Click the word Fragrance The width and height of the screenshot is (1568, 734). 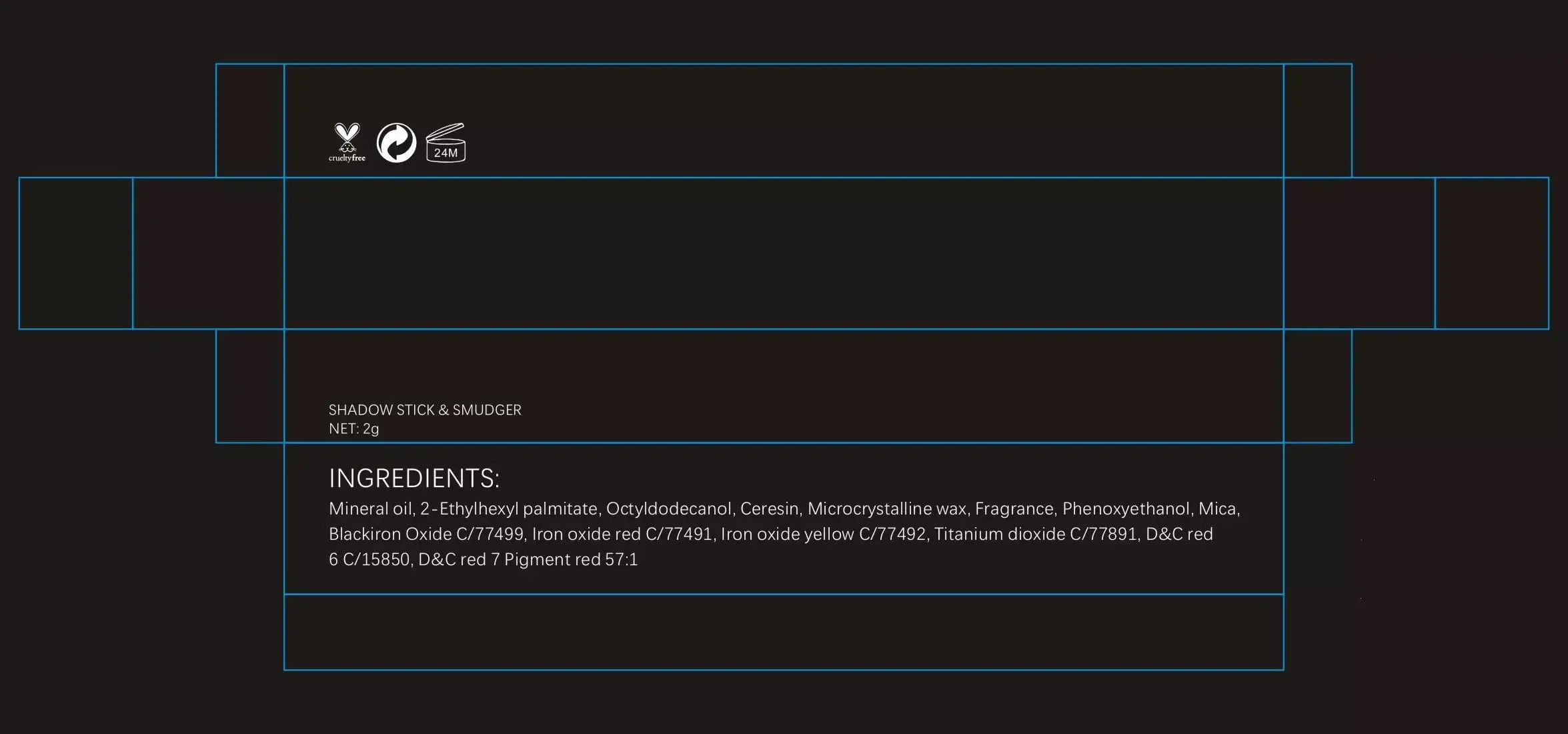[x=1014, y=509]
